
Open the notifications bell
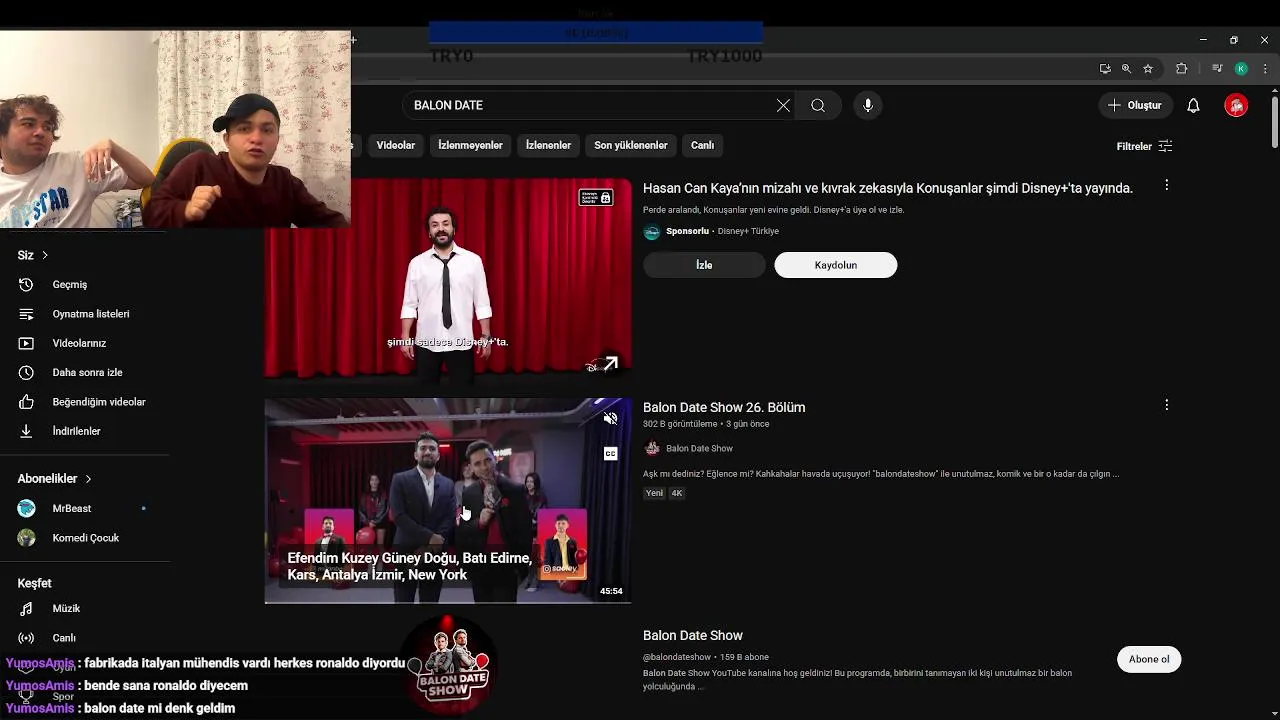pyautogui.click(x=1193, y=105)
